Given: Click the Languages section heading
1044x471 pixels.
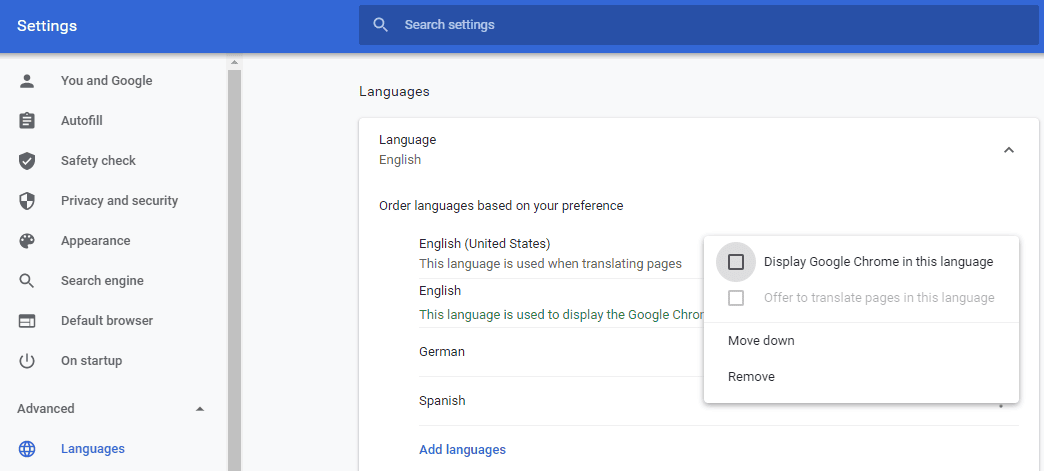Looking at the screenshot, I should tap(394, 91).
